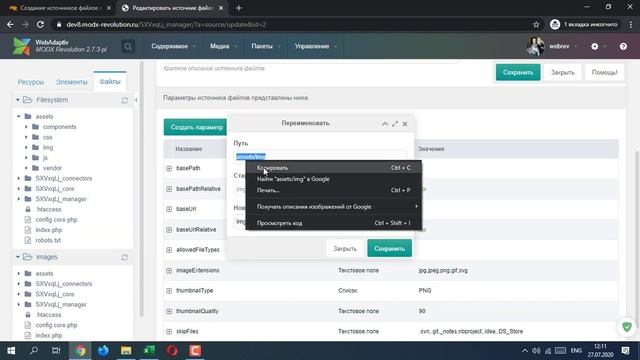Switch to the Ресурсы tab

pyautogui.click(x=31, y=82)
